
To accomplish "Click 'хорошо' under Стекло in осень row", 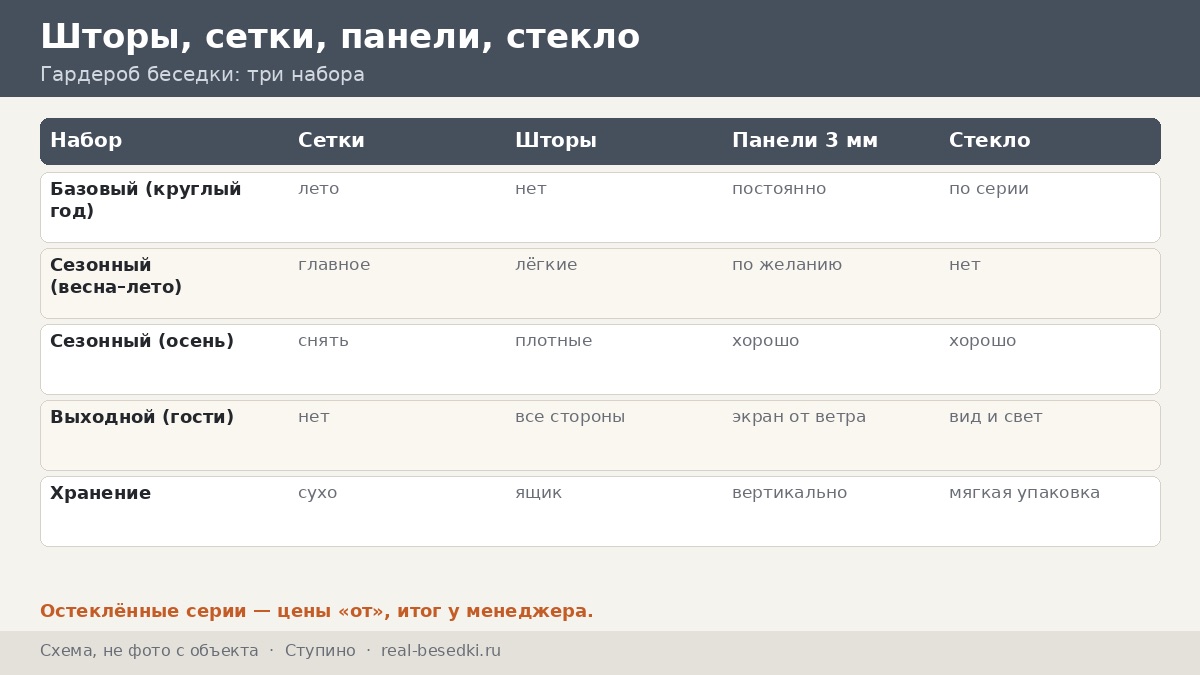I will (x=983, y=341).
